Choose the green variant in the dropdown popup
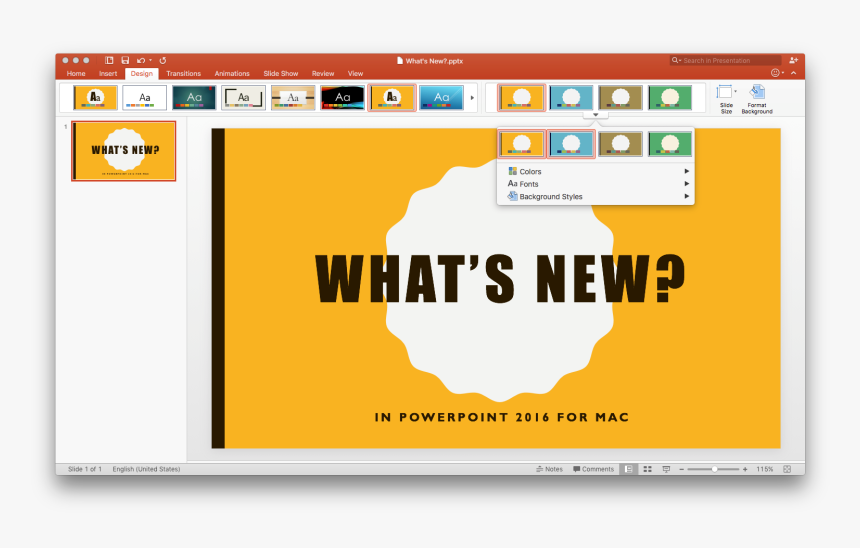Viewport: 860px width, 548px height. (x=670, y=144)
